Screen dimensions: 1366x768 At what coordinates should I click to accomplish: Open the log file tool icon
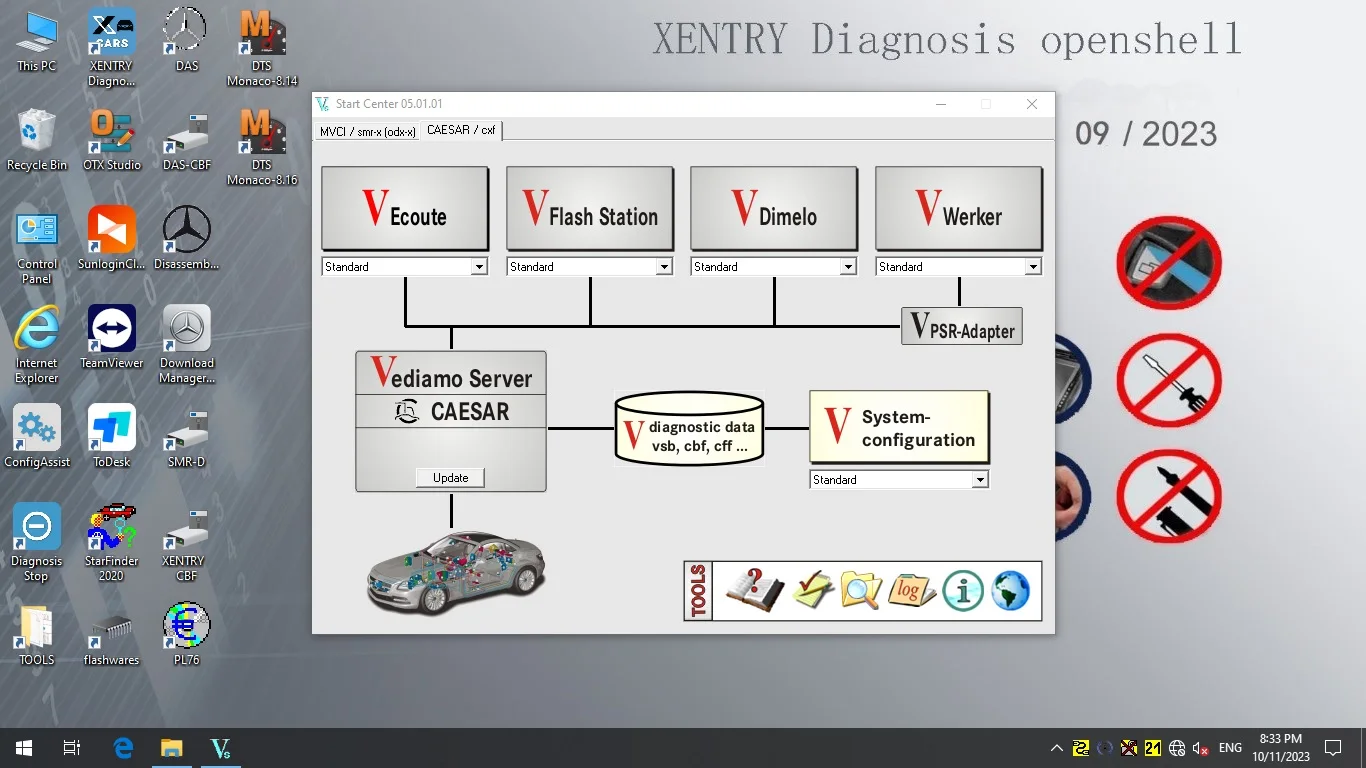click(x=911, y=590)
